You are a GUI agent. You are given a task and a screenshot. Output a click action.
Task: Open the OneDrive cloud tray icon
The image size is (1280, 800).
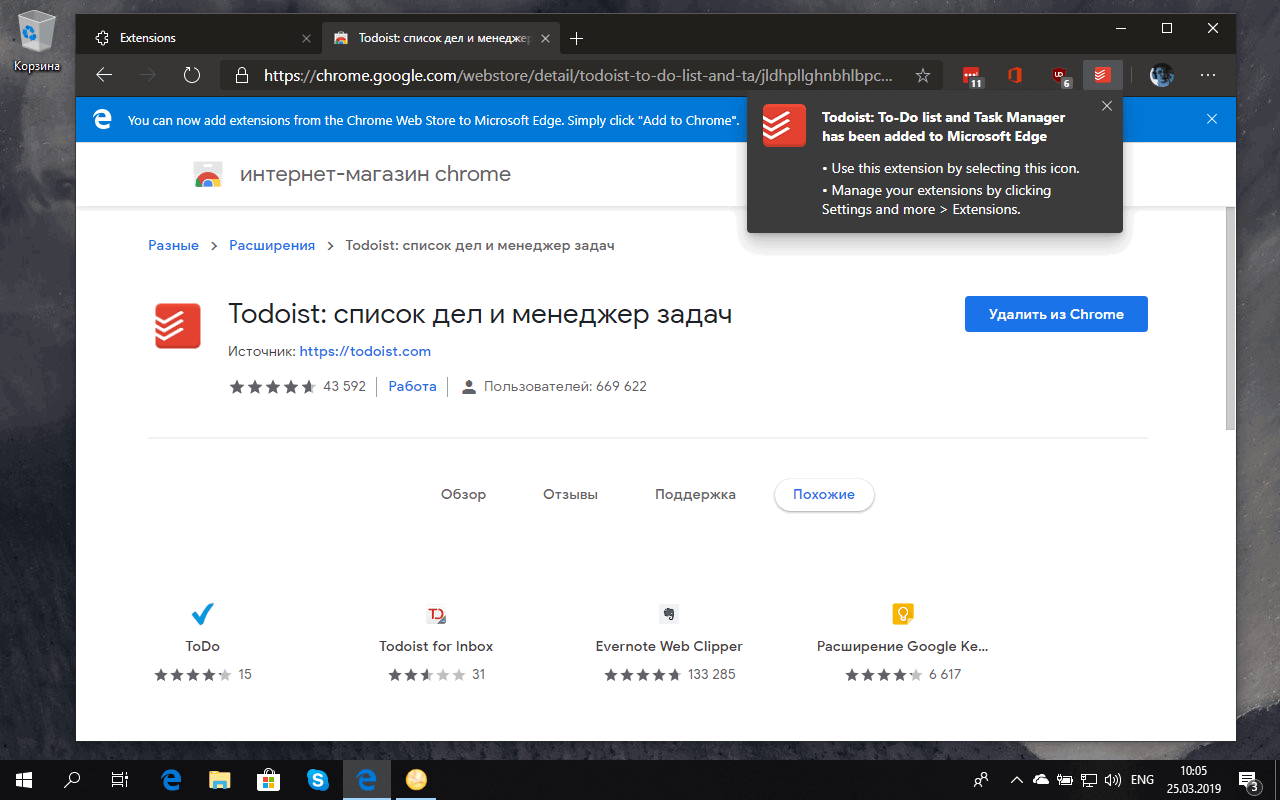pyautogui.click(x=1041, y=779)
